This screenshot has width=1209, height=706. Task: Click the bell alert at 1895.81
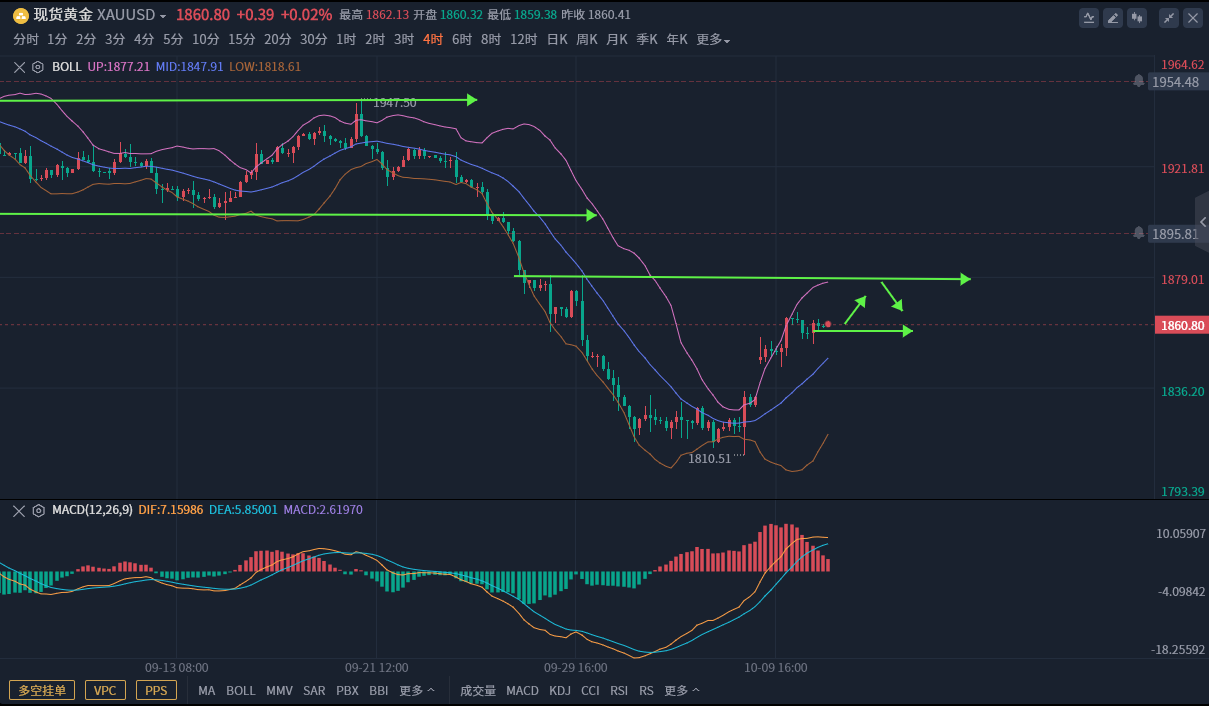tap(1138, 233)
